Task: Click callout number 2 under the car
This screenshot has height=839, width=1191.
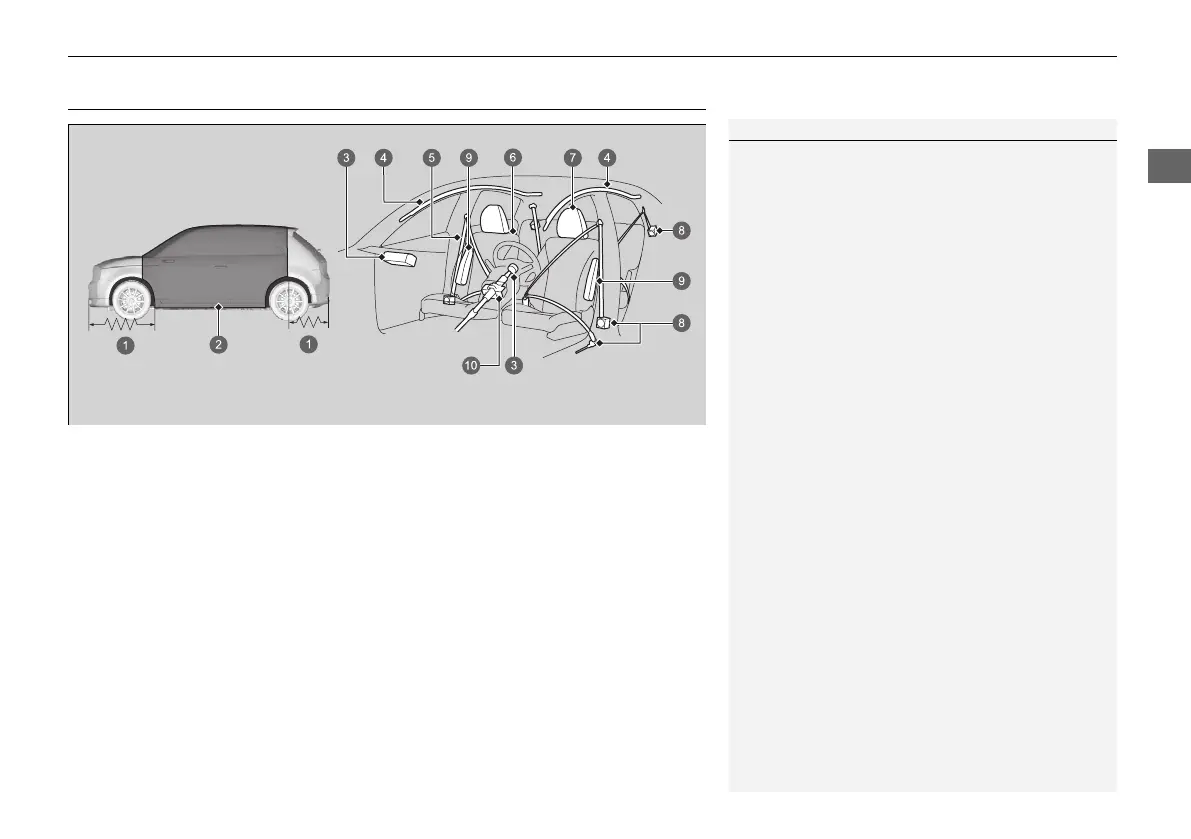Action: tap(218, 345)
